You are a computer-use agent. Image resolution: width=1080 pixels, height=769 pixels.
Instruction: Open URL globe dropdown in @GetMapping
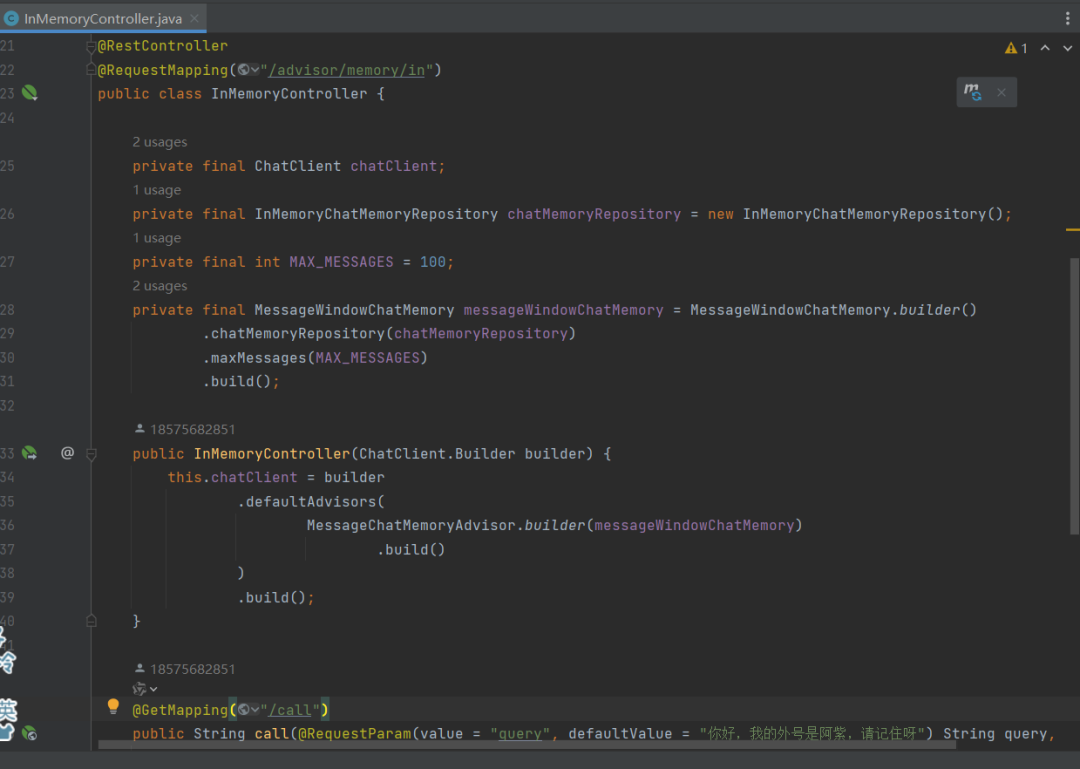coord(248,710)
